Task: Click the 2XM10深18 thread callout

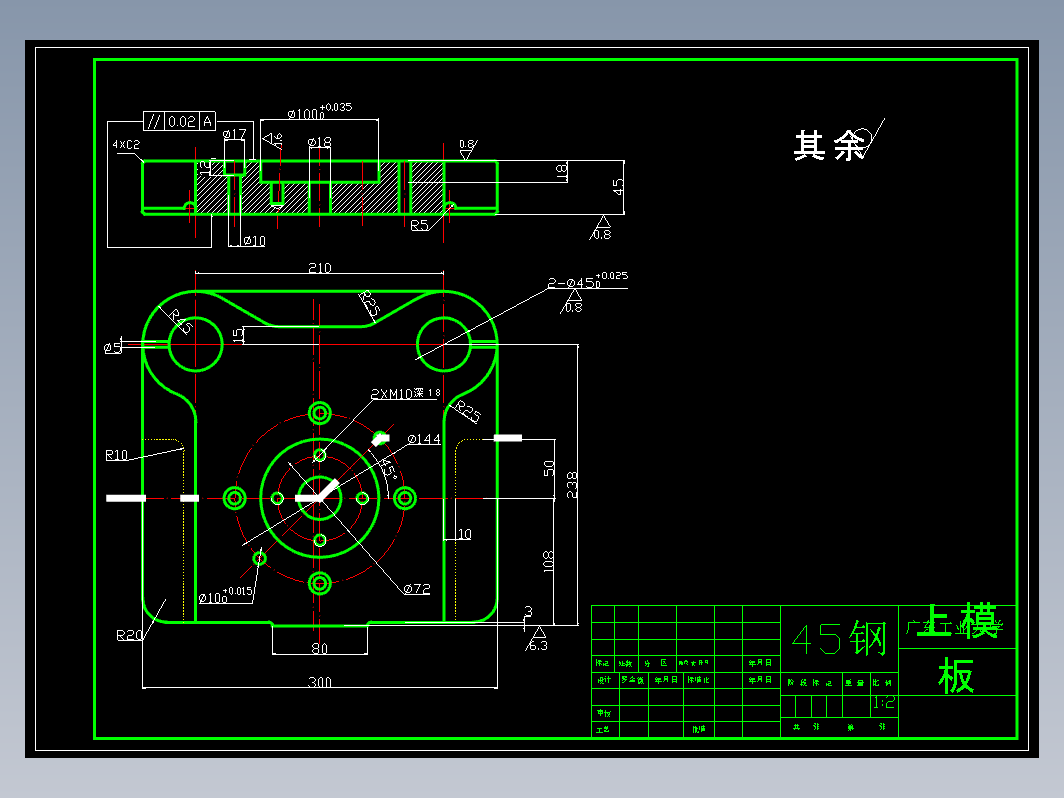Action: 405,394
